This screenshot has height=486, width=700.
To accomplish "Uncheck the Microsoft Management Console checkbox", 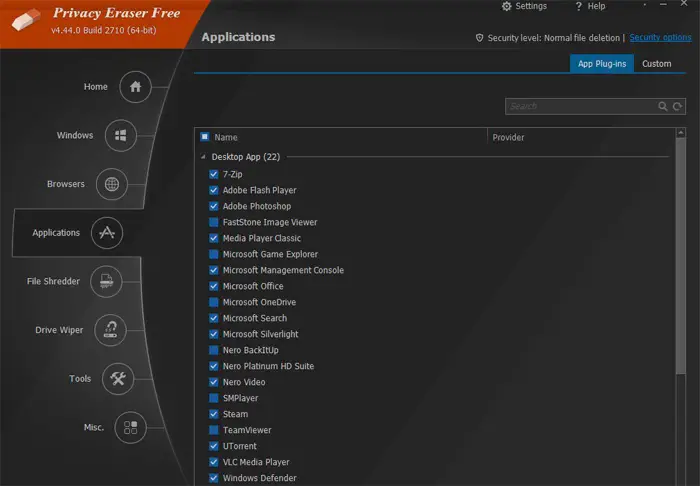I will [214, 270].
